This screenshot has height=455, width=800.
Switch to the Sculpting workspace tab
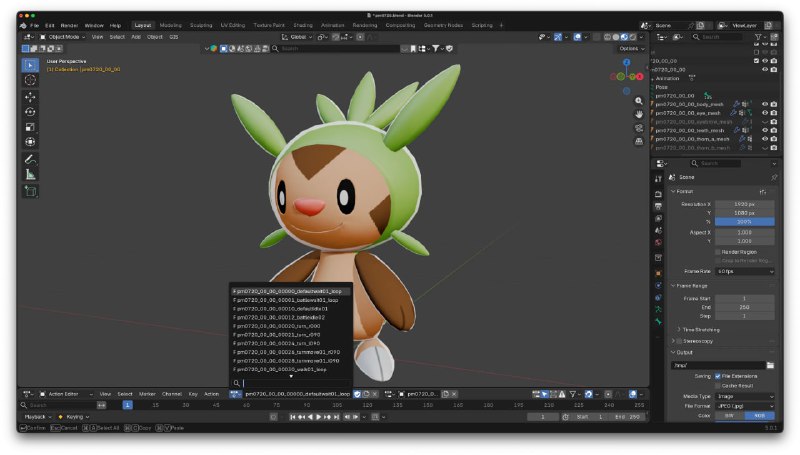[201, 25]
